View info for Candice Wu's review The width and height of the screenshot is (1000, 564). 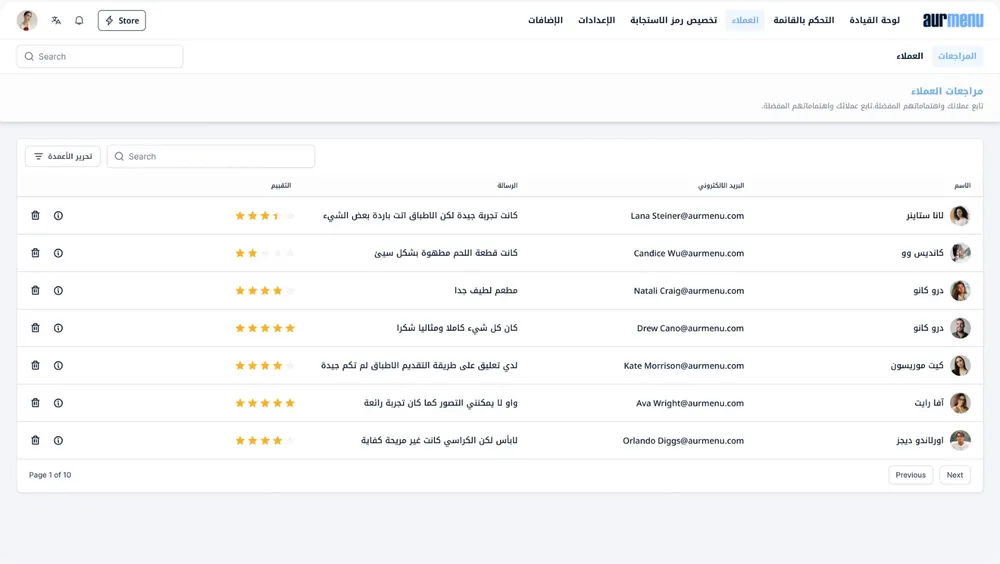(58, 253)
